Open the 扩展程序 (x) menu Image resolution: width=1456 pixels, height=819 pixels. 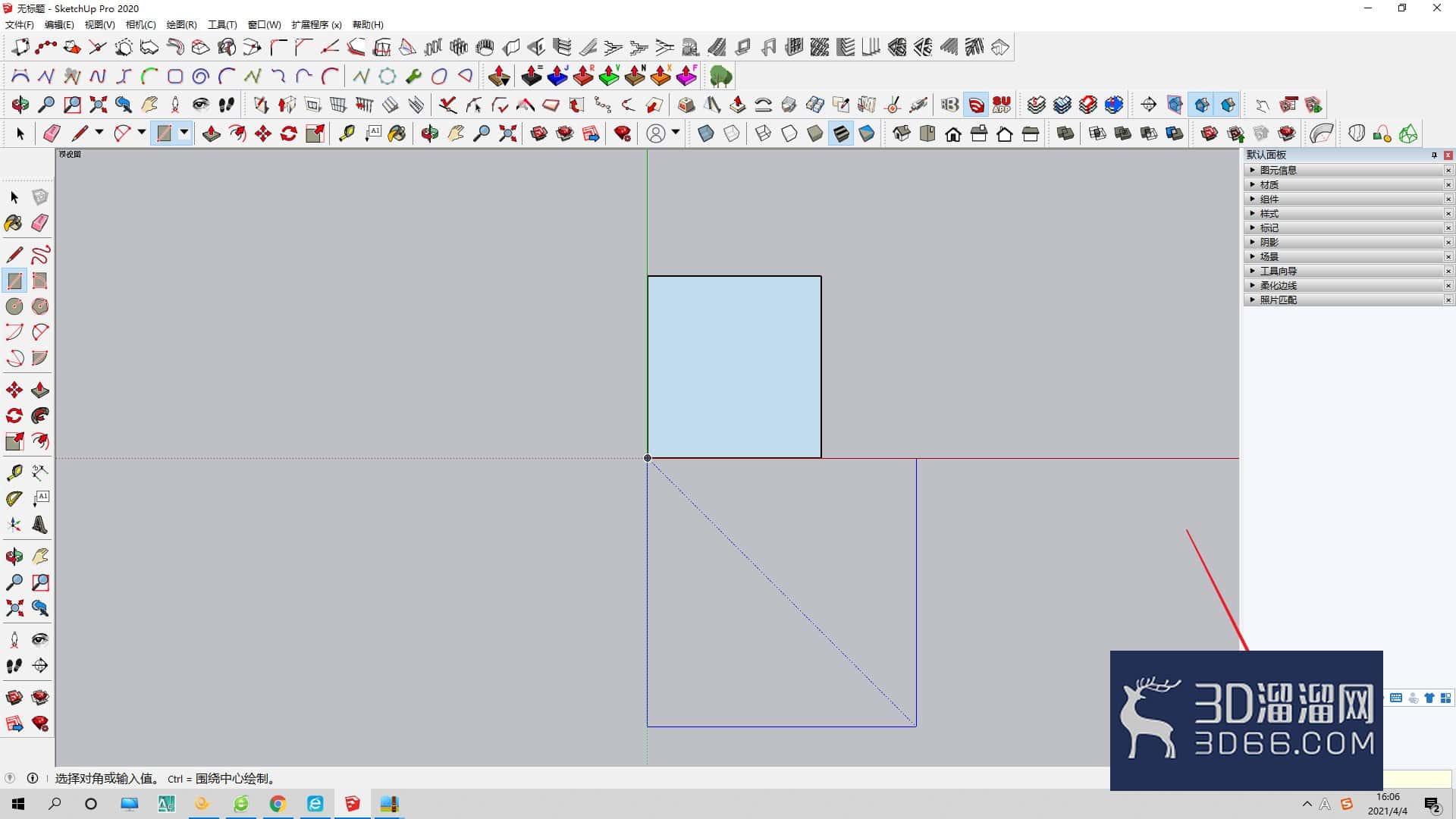coord(316,25)
